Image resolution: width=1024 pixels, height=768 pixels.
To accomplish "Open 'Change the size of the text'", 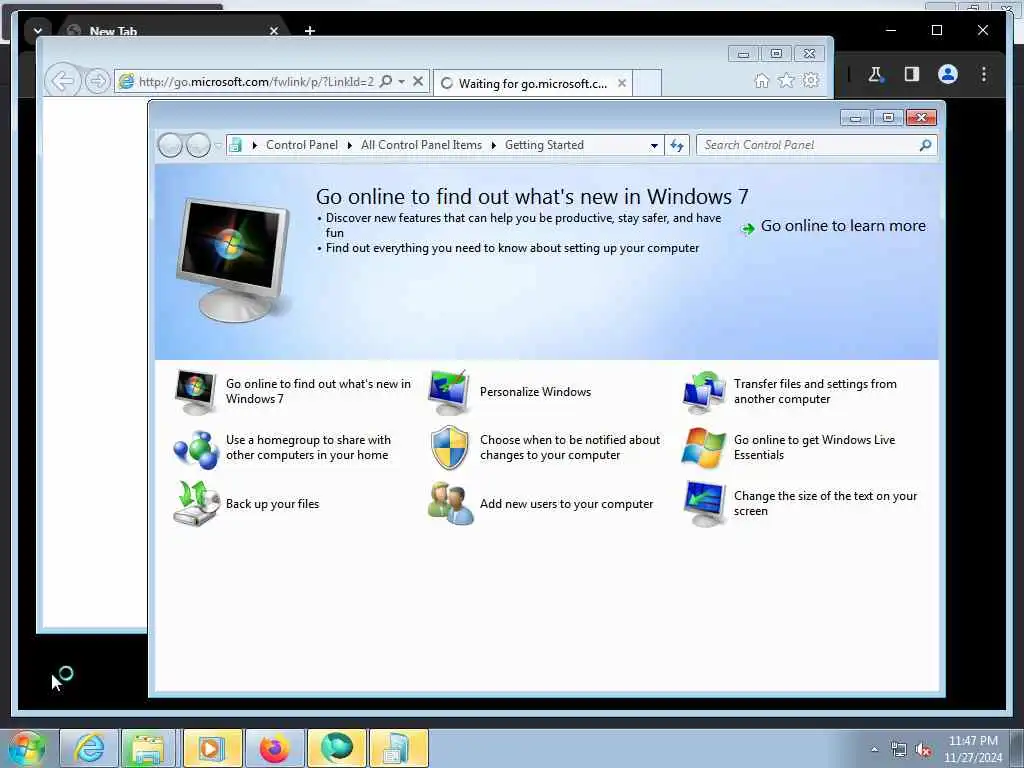I will click(x=800, y=504).
